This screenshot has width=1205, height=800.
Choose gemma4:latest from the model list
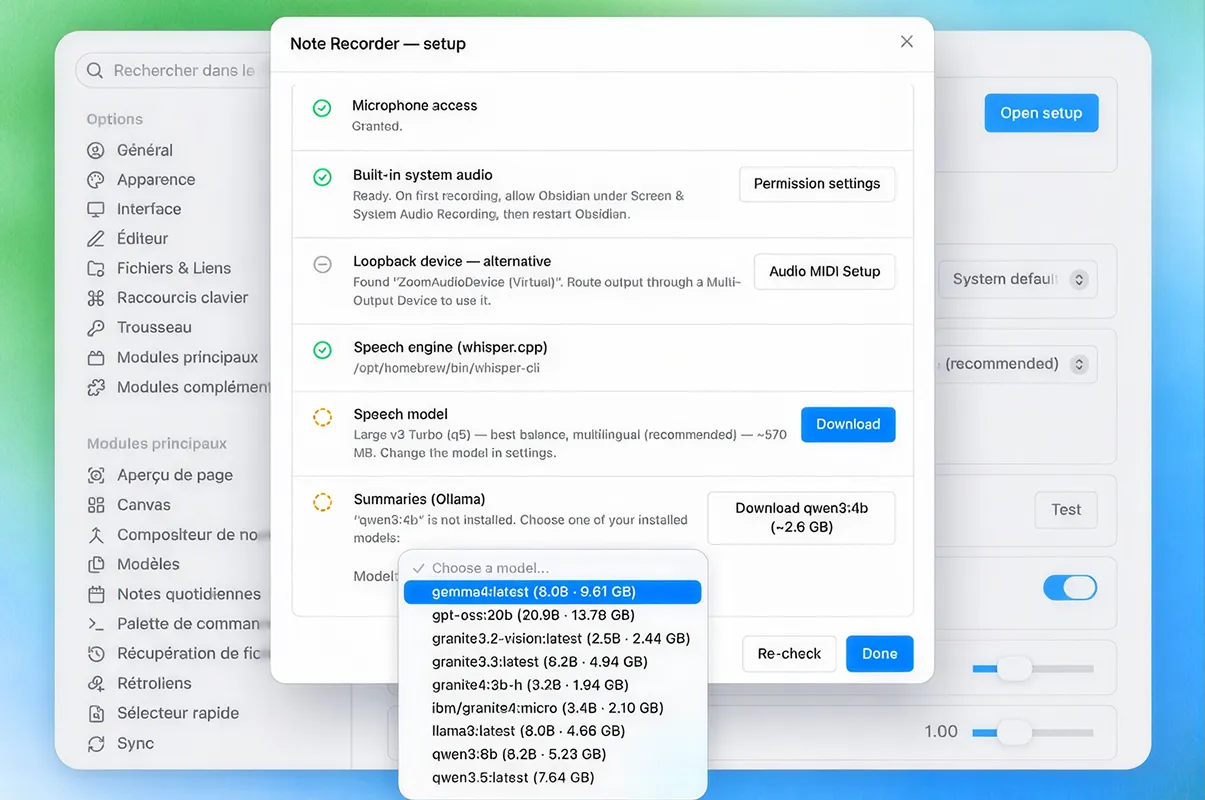(552, 592)
